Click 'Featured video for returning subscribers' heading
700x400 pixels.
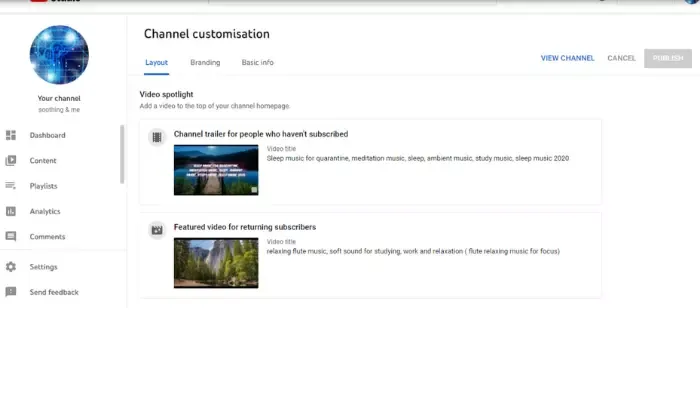point(245,227)
